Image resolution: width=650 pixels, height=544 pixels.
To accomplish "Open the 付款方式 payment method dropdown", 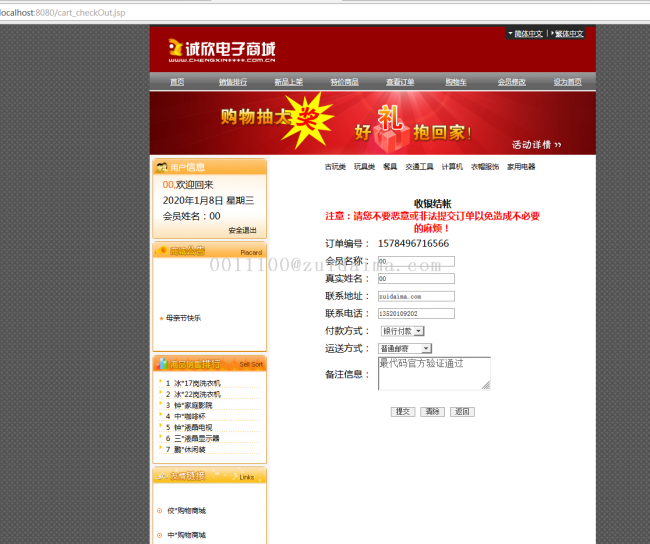I will coord(402,331).
